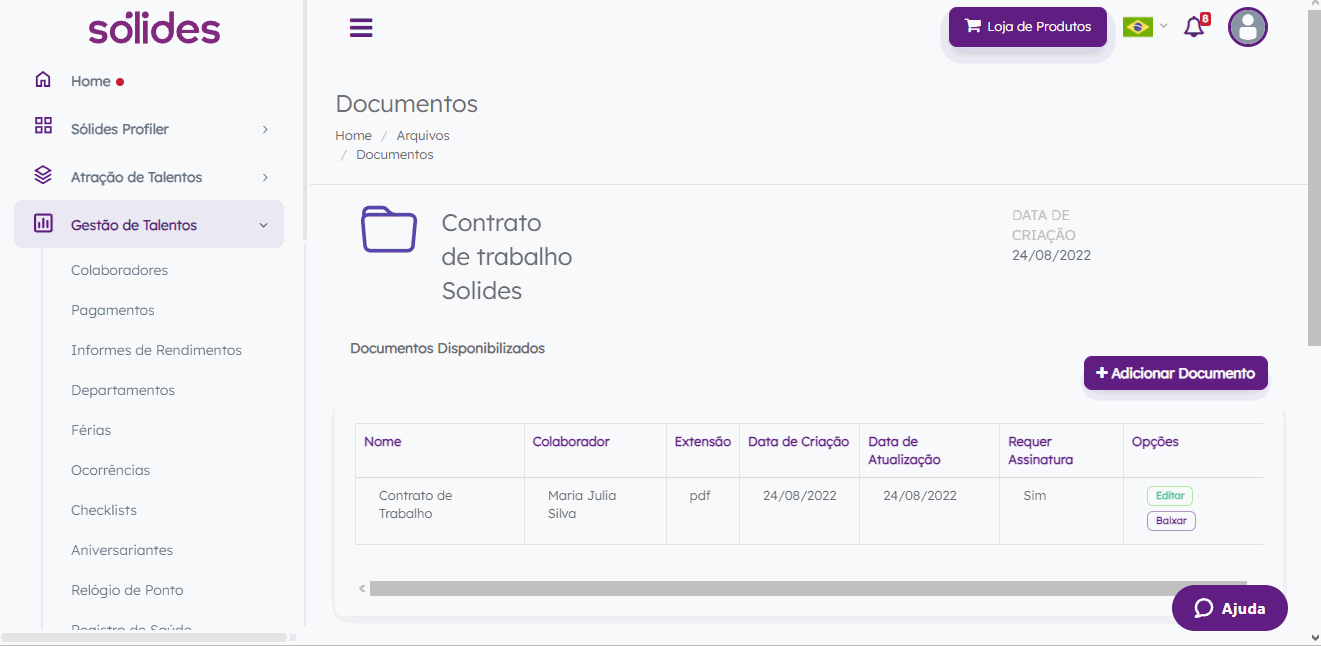Open the Ajuda help chat button

[1230, 608]
